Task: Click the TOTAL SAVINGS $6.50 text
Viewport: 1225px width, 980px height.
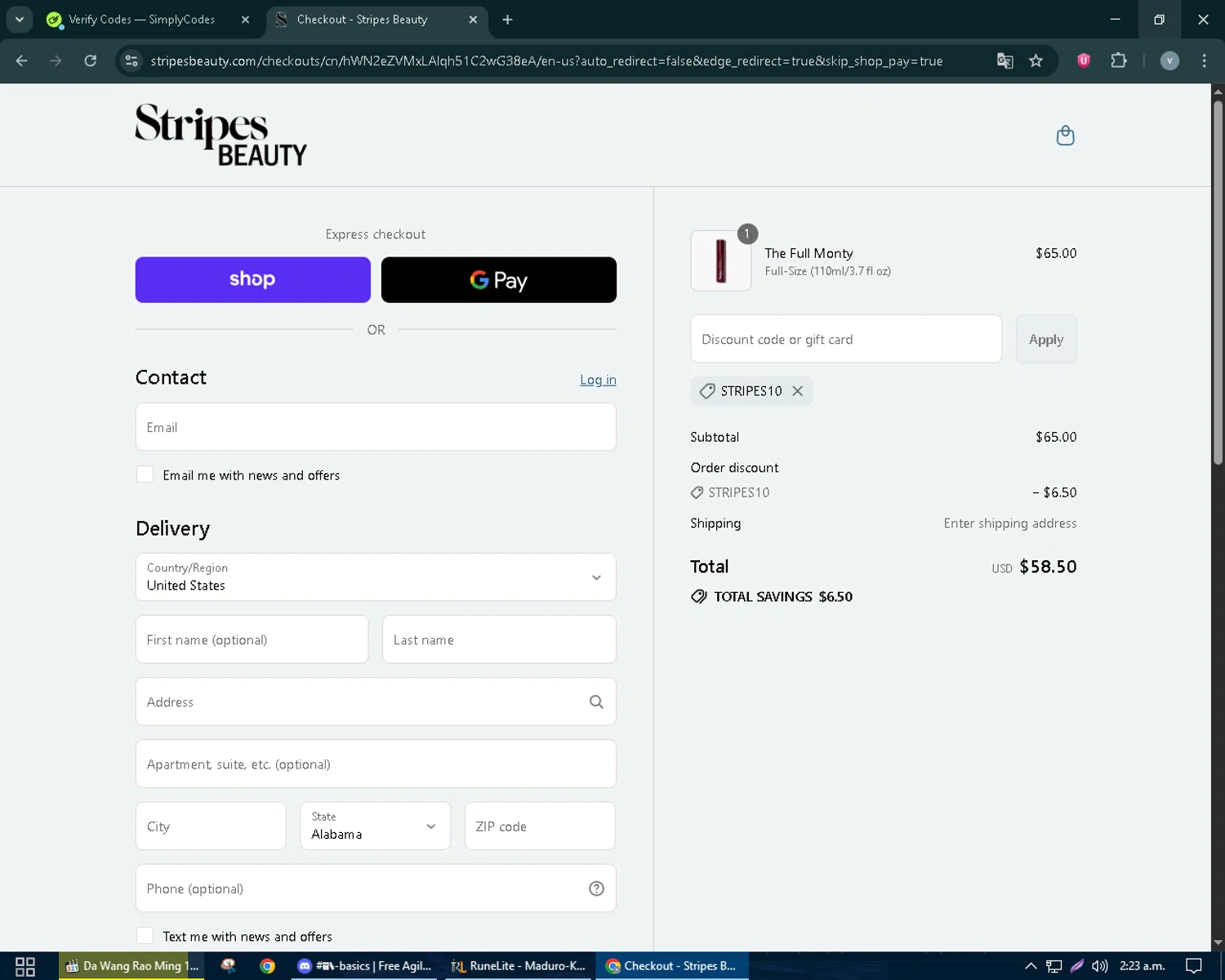Action: [782, 597]
